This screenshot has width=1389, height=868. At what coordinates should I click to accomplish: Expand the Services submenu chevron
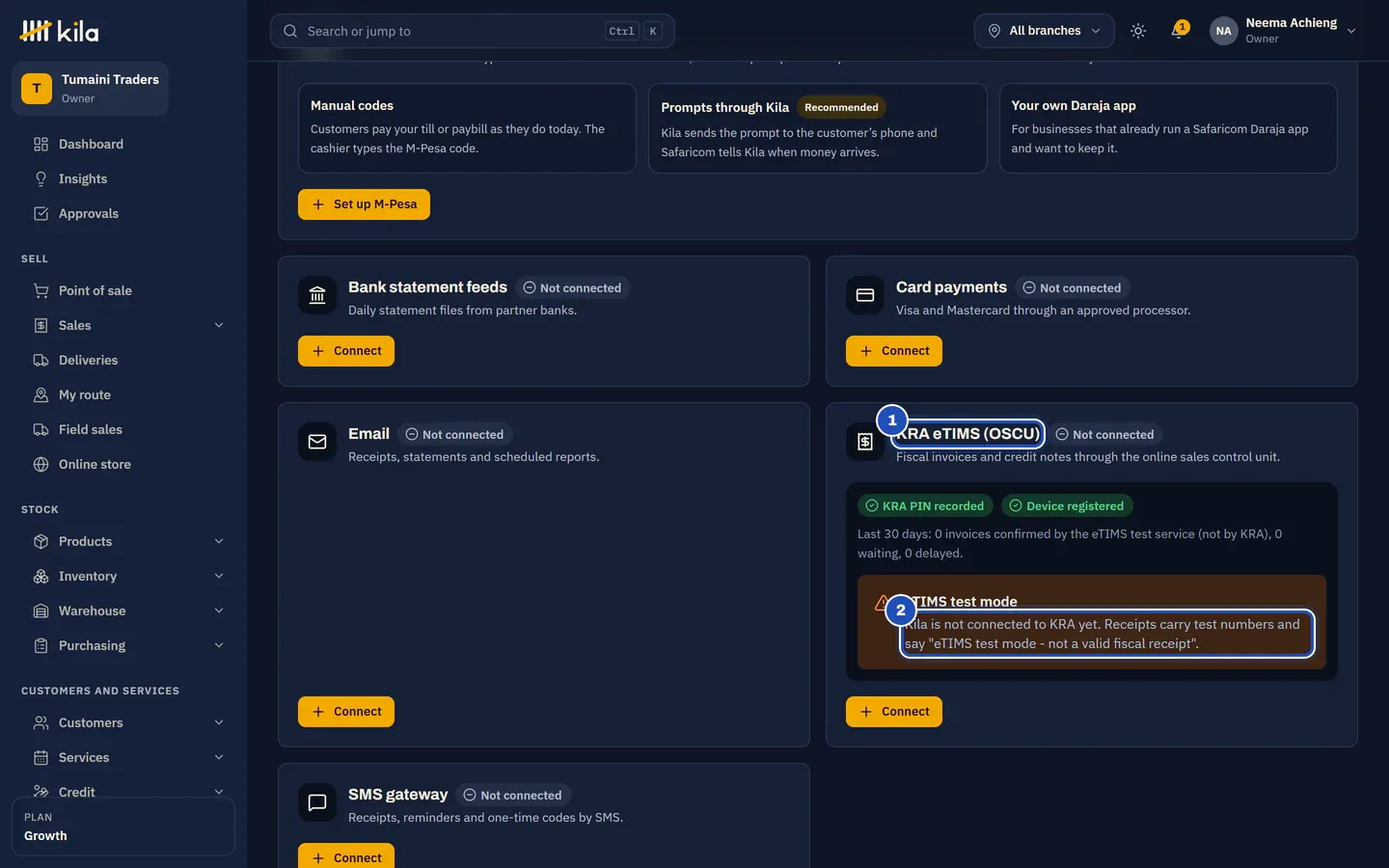click(x=219, y=758)
